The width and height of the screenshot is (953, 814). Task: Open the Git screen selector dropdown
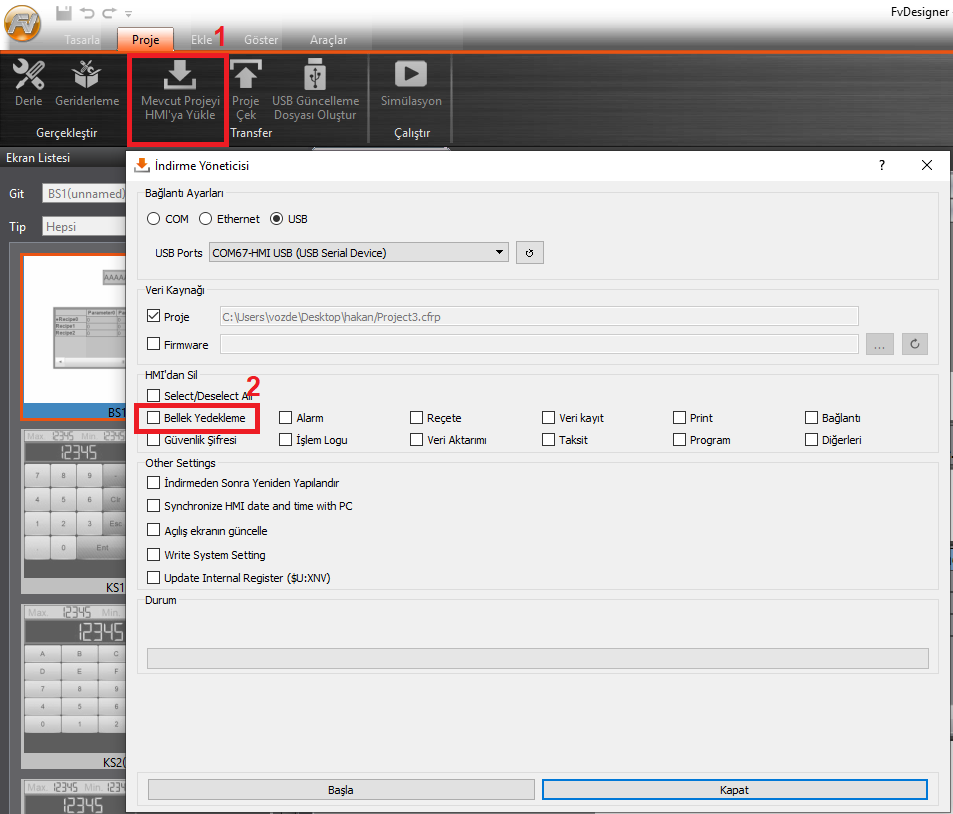(84, 194)
